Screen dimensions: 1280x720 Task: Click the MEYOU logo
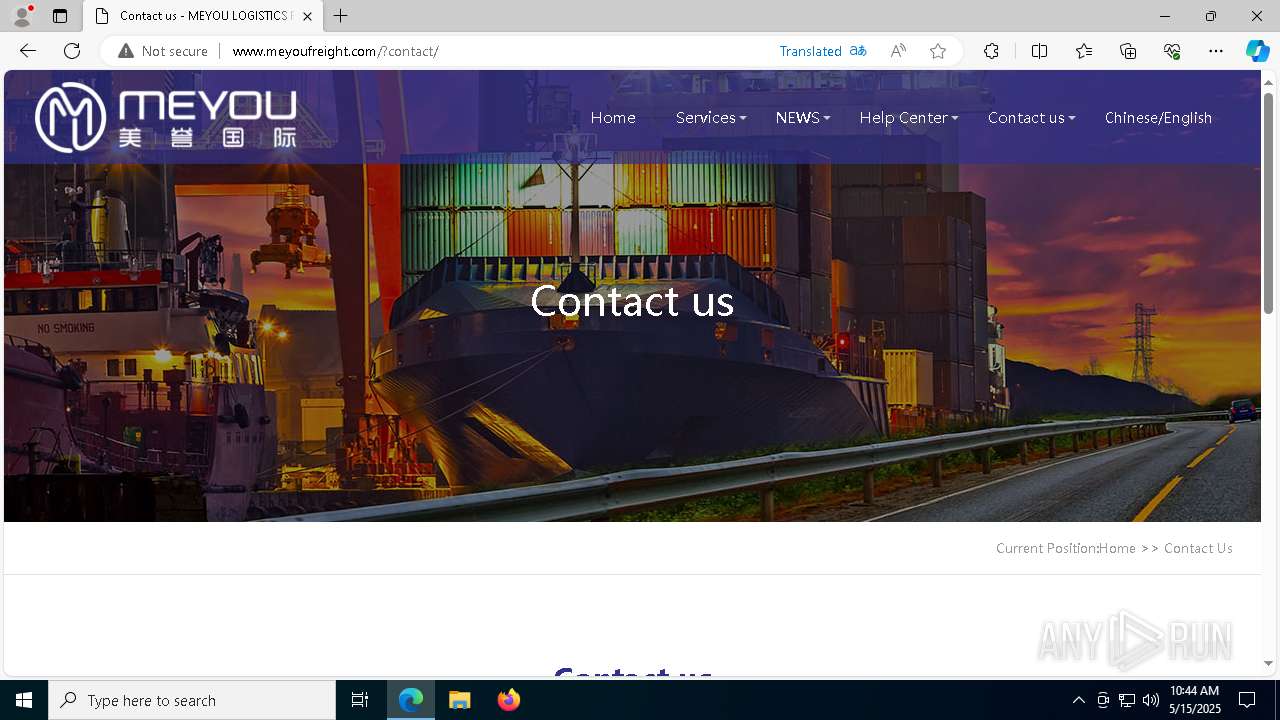[166, 117]
